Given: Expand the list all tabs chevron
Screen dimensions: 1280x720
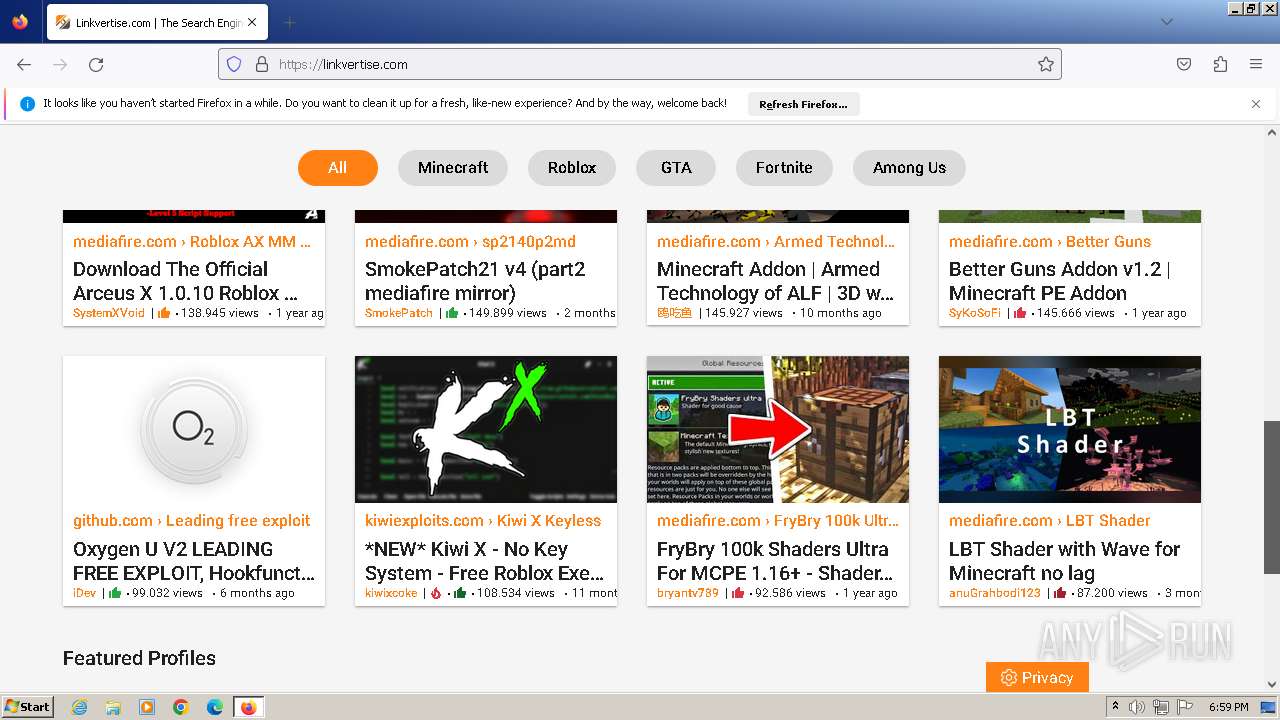Looking at the screenshot, I should [1166, 22].
